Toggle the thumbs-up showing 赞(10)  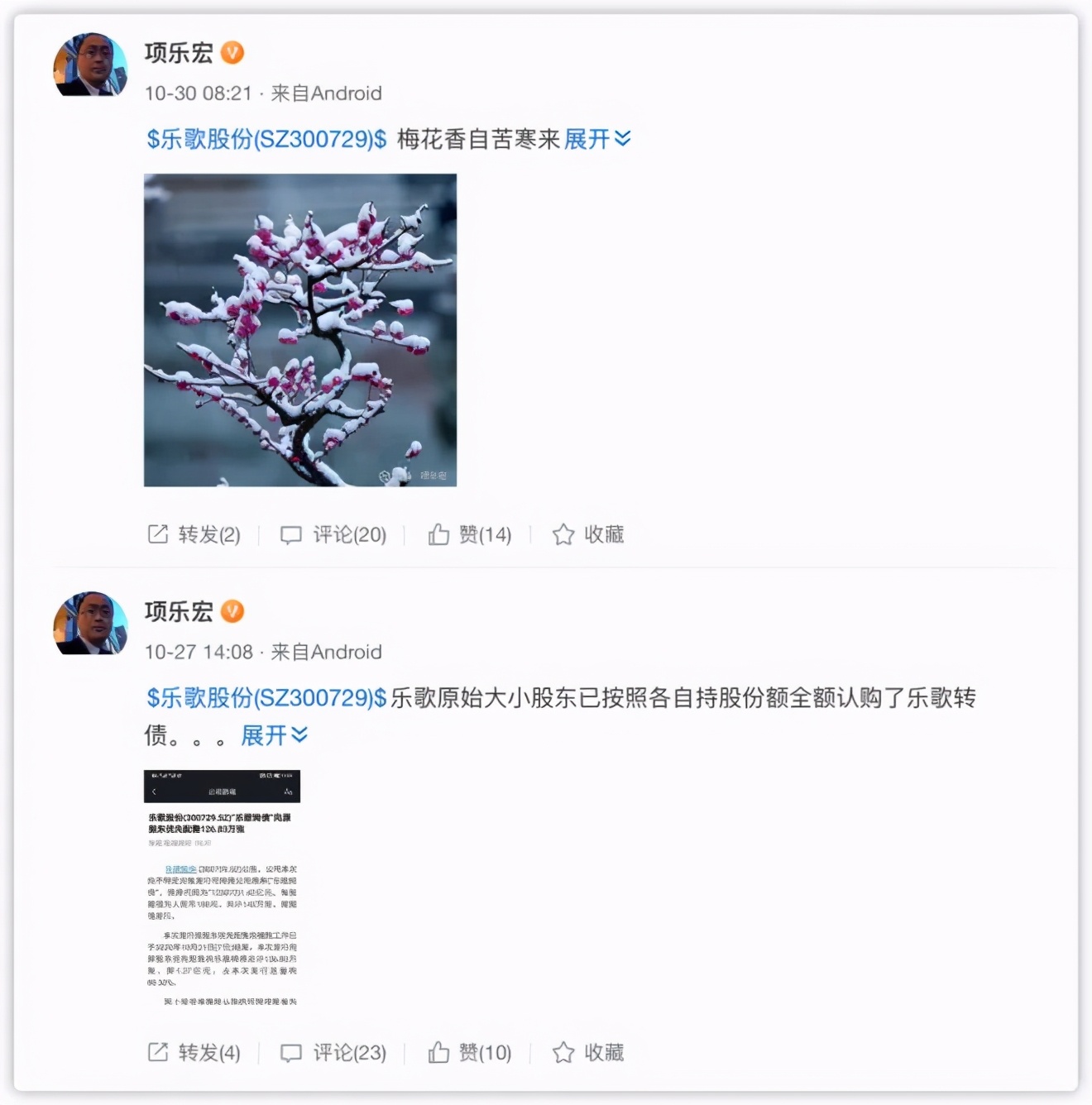(438, 1052)
